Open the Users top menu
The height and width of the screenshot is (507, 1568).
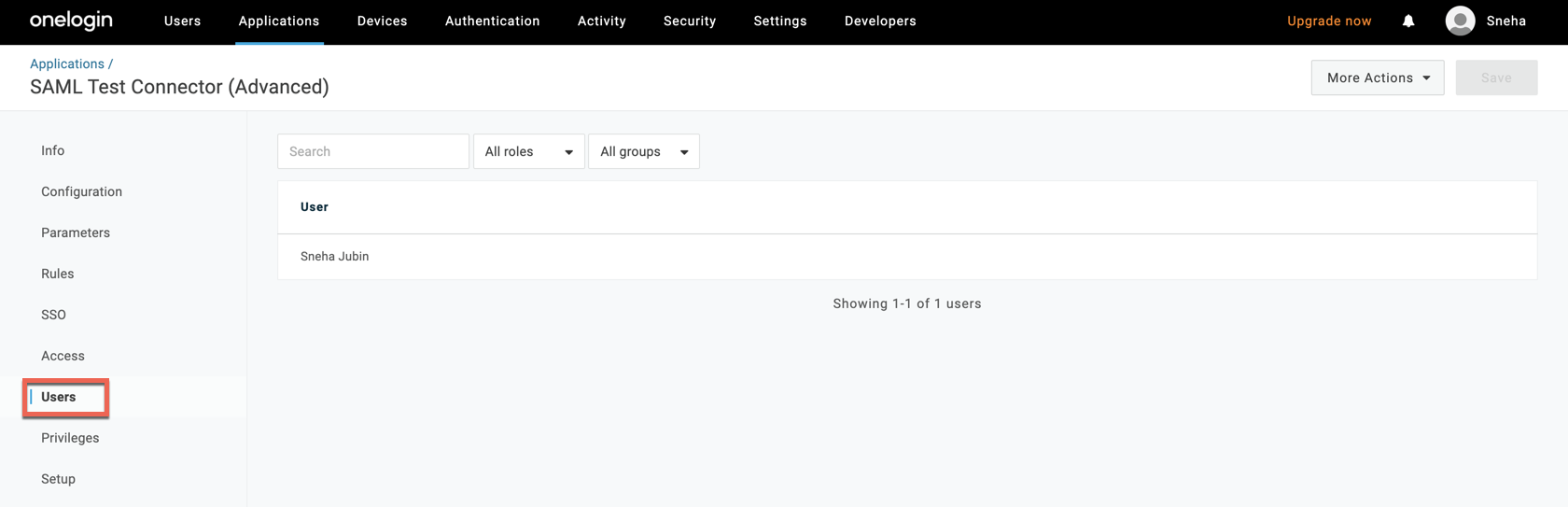pyautogui.click(x=182, y=21)
